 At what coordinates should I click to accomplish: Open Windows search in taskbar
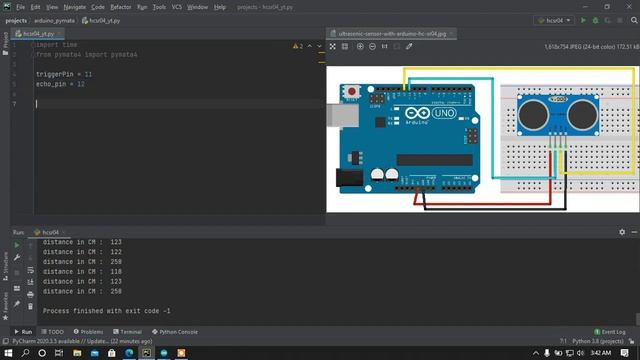25,353
